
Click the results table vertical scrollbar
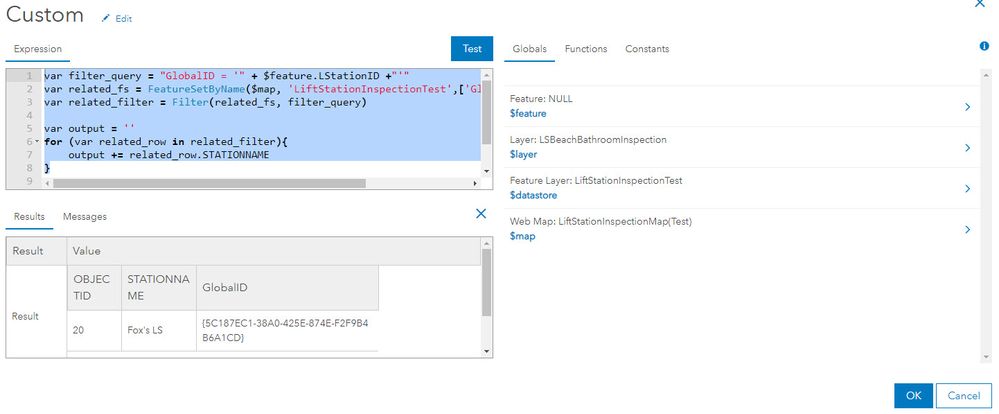pyautogui.click(x=486, y=280)
